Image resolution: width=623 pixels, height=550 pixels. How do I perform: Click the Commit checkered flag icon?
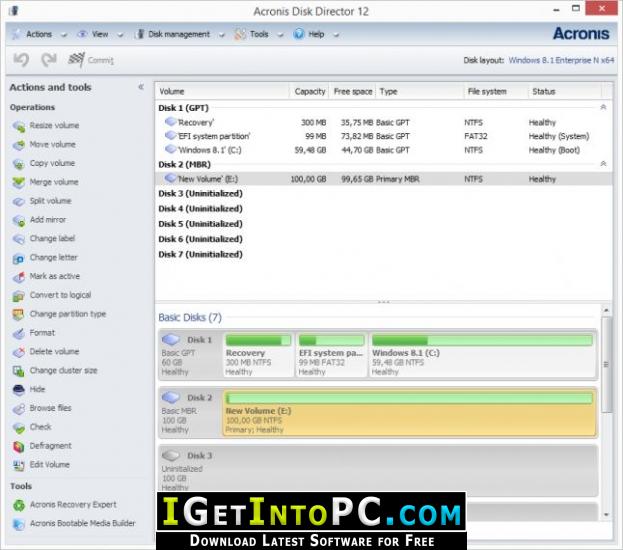tap(76, 60)
